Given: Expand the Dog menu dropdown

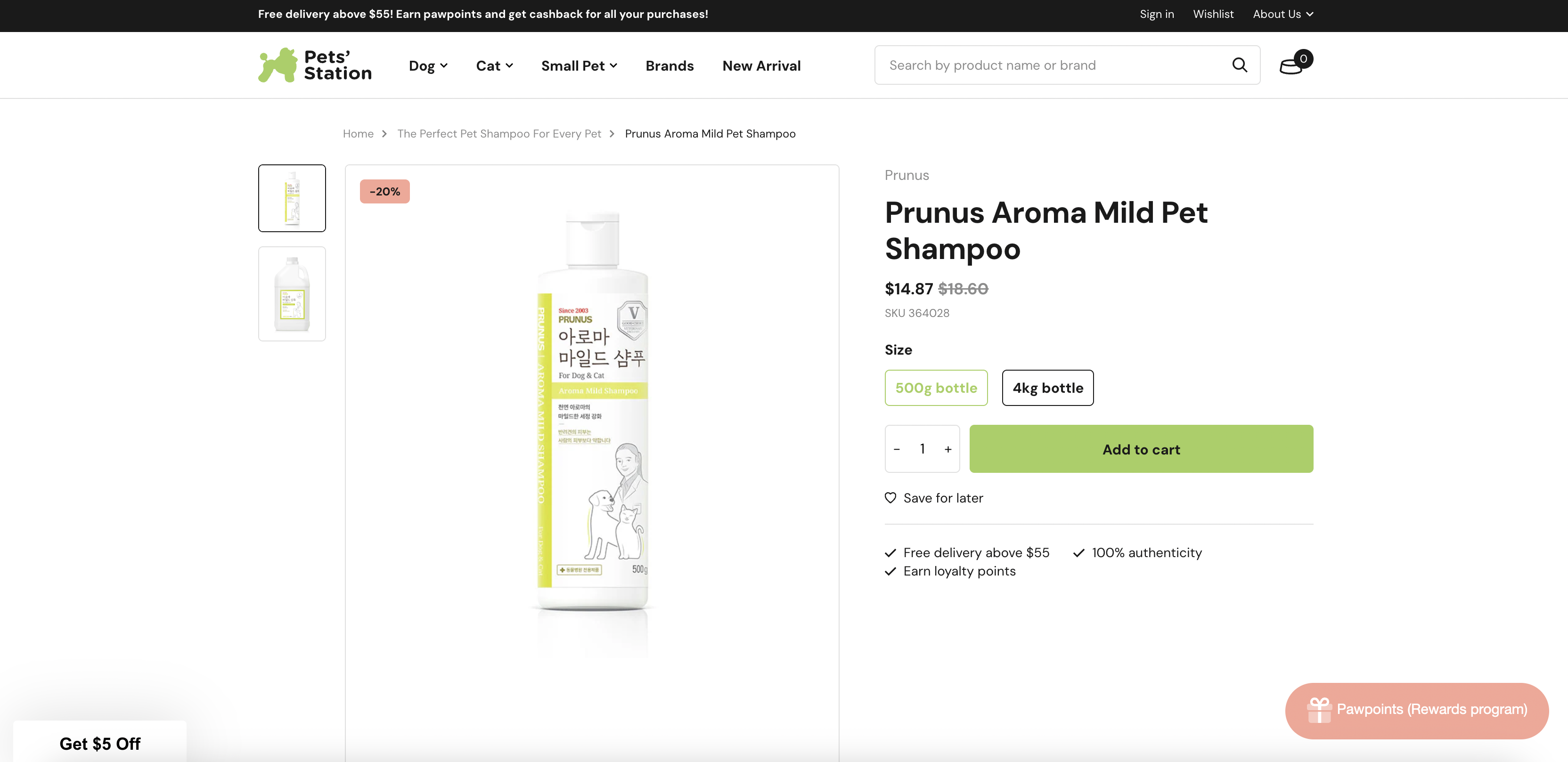Looking at the screenshot, I should [428, 66].
